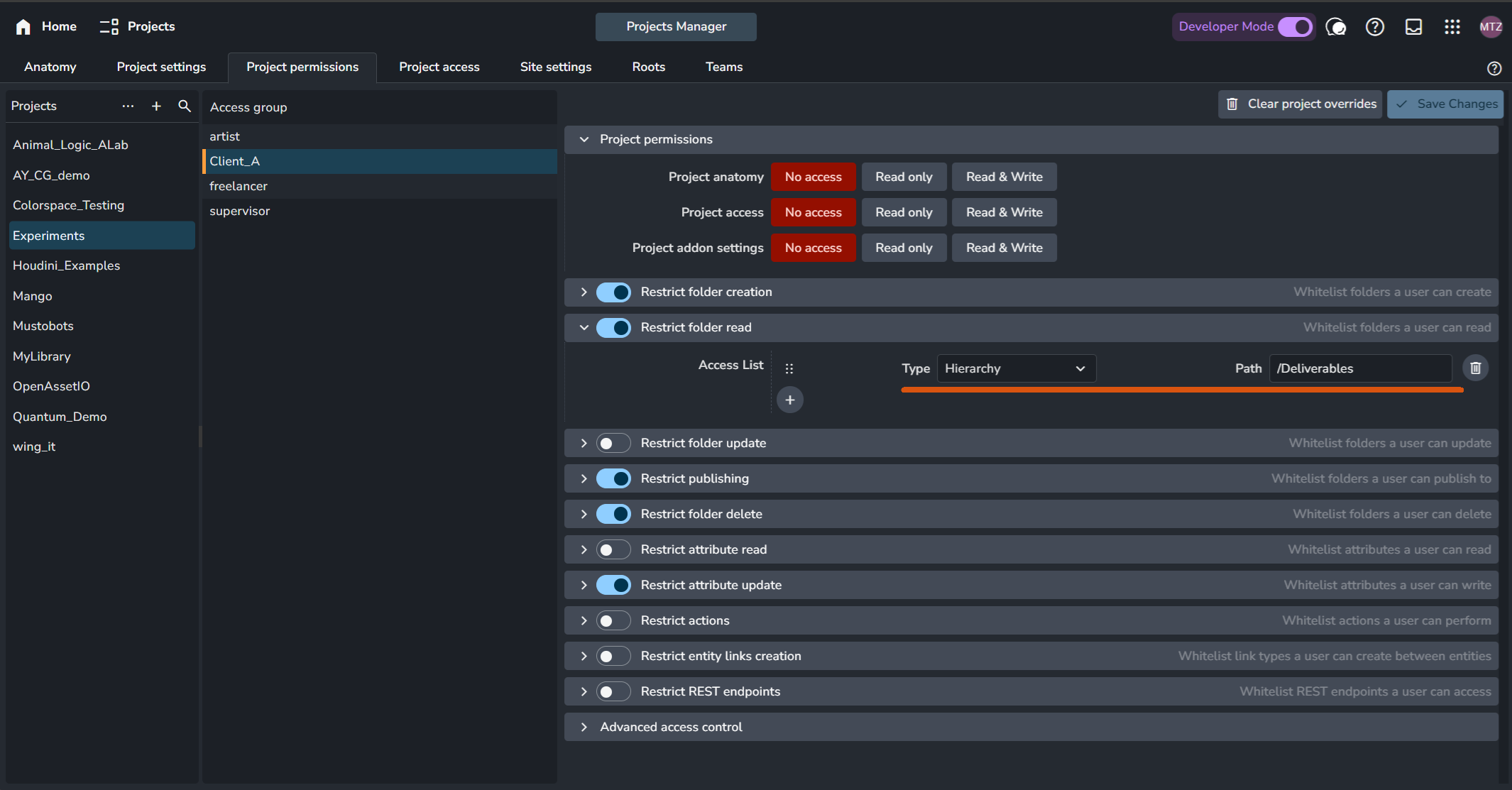Switch to the Project access tab
This screenshot has height=790, width=1512.
439,67
